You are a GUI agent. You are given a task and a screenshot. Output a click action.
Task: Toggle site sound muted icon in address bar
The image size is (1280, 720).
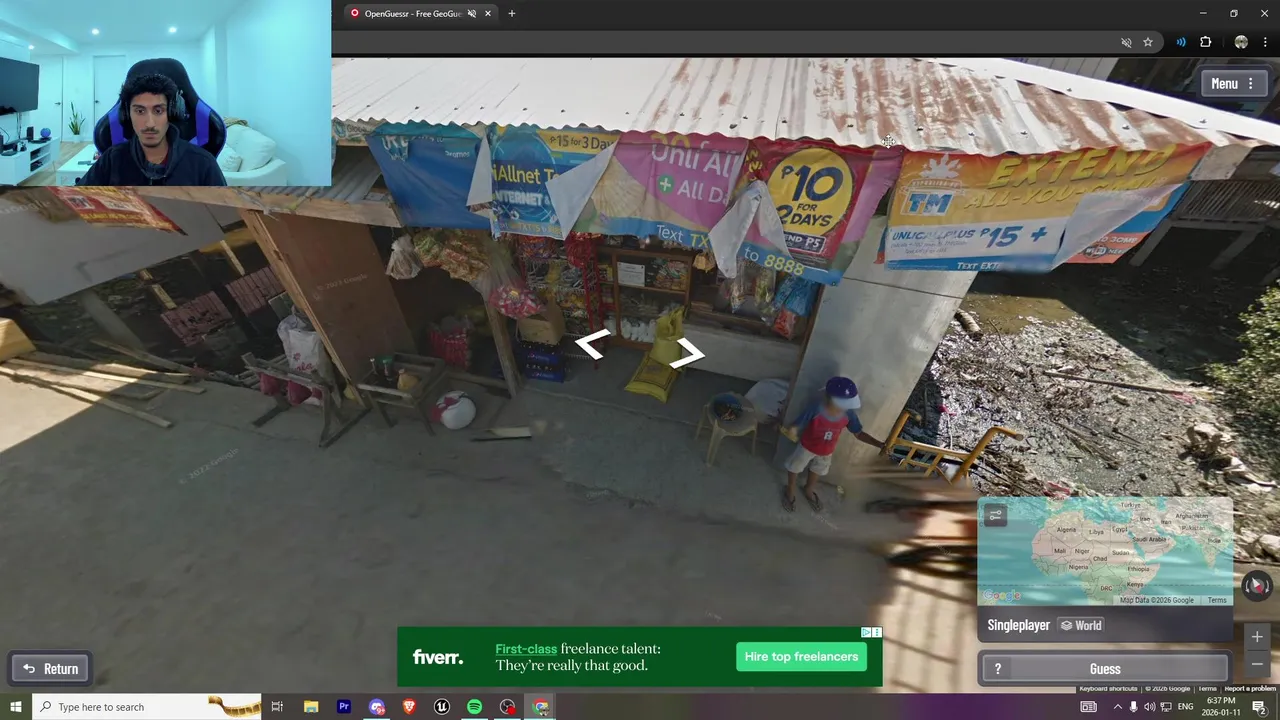[x=1126, y=42]
